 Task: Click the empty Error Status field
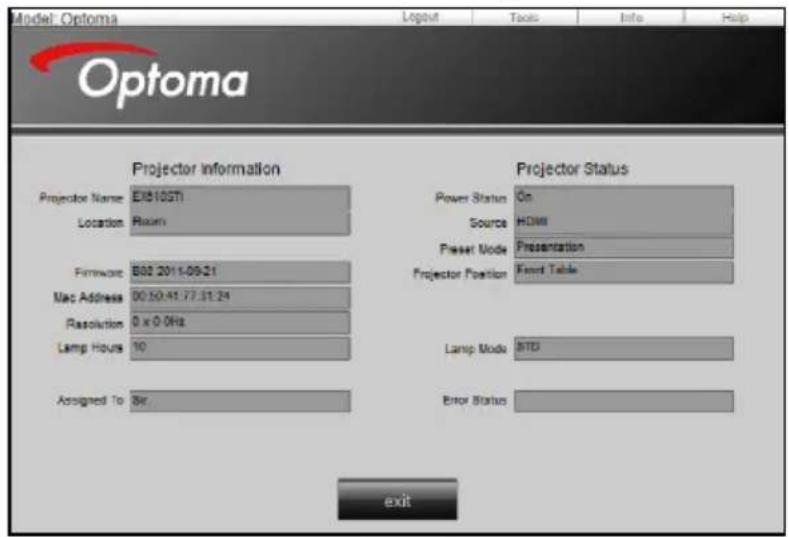(623, 401)
